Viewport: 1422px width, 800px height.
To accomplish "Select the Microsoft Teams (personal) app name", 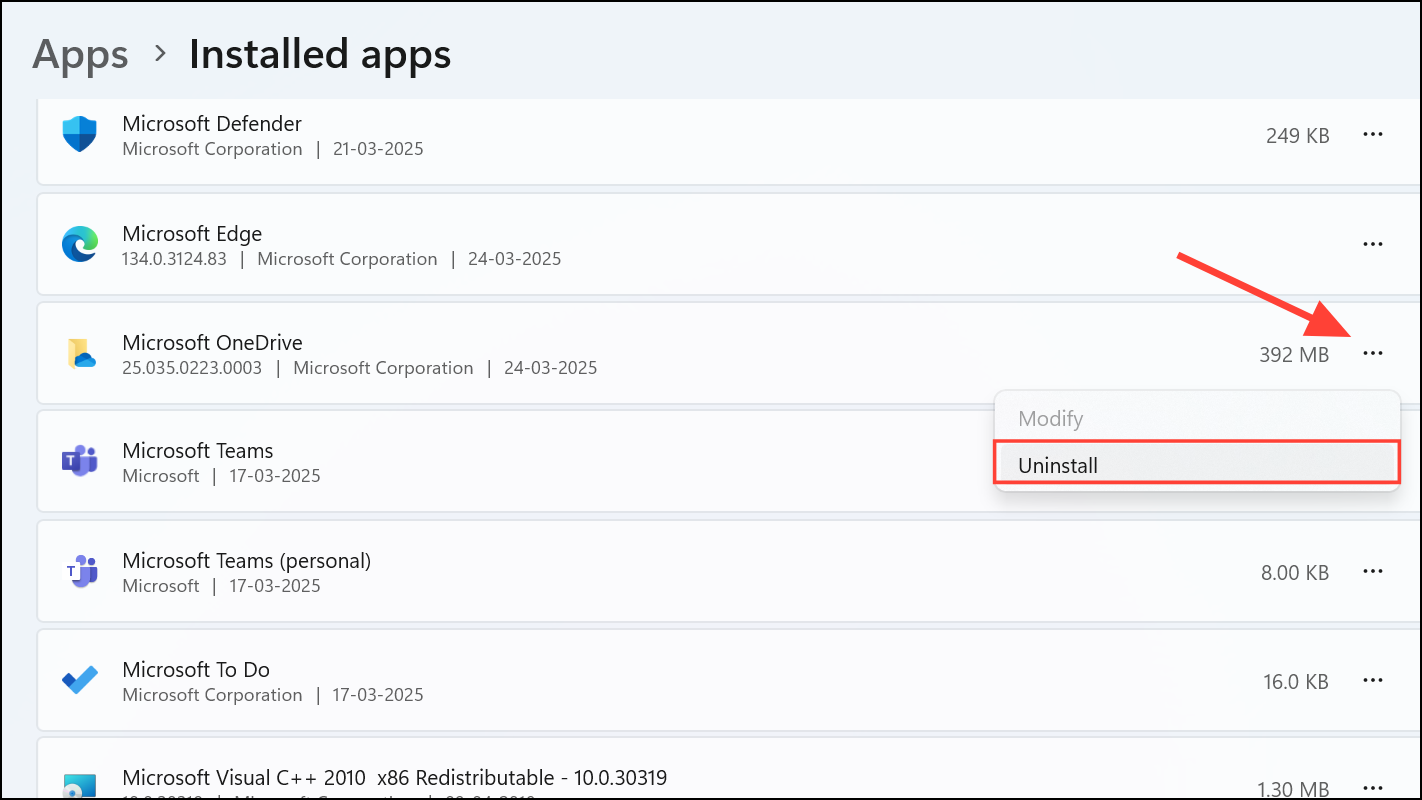I will coord(247,560).
